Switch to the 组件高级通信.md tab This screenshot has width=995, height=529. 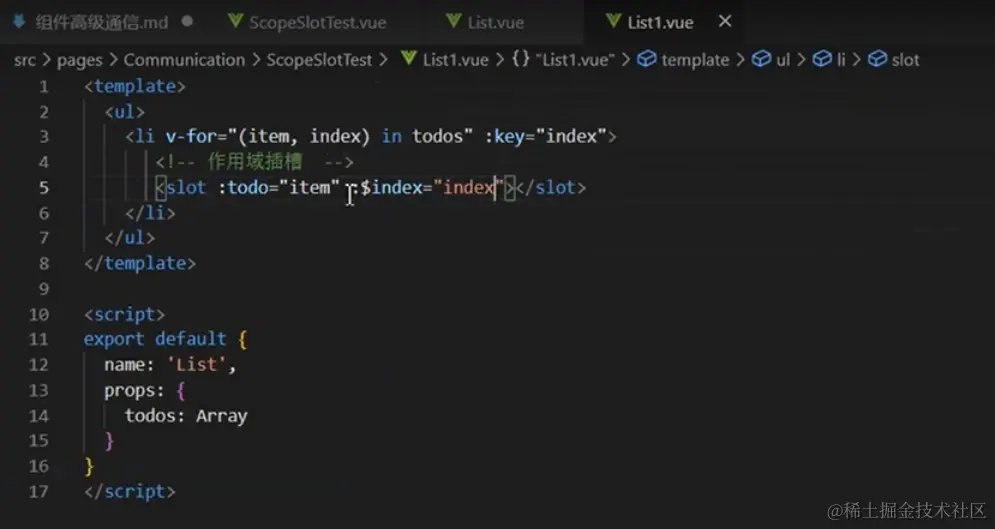[x=102, y=22]
